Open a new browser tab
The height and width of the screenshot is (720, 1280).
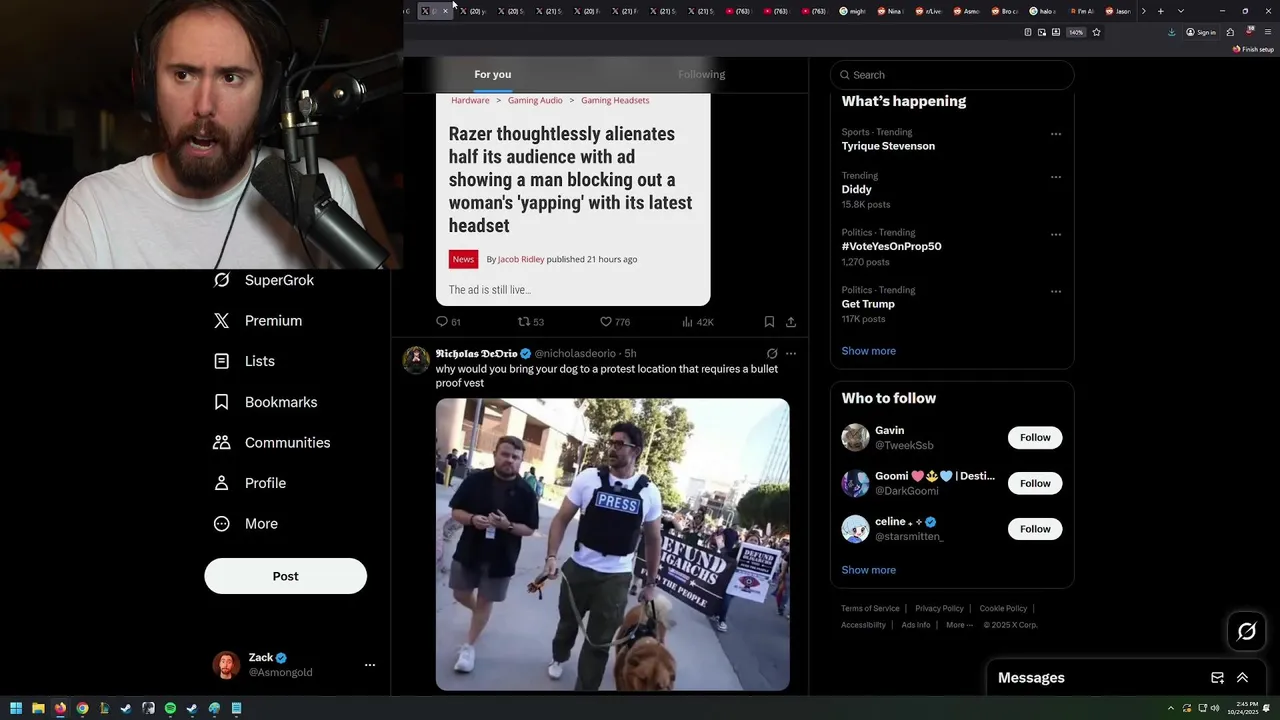1160,11
